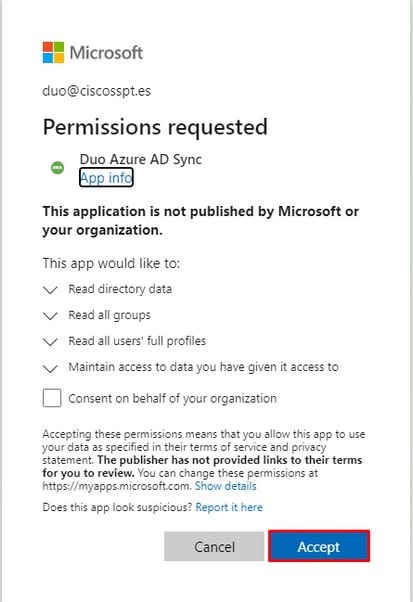Click the Cancel button
The height and width of the screenshot is (602, 413).
pos(214,546)
